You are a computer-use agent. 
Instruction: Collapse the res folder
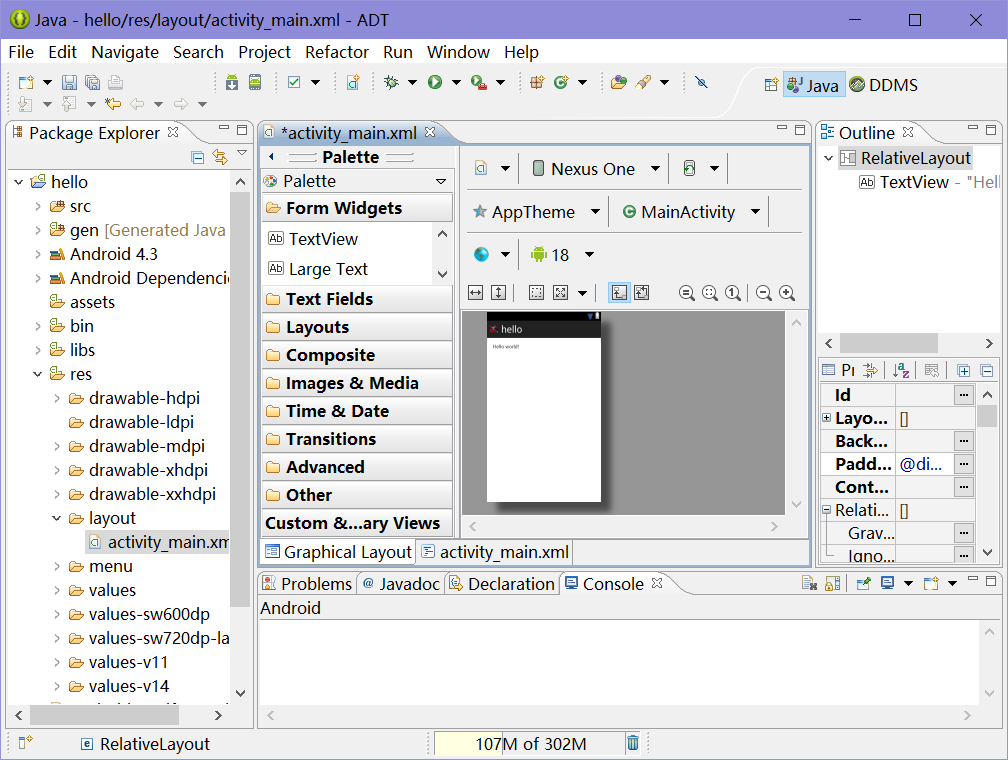pyautogui.click(x=38, y=374)
